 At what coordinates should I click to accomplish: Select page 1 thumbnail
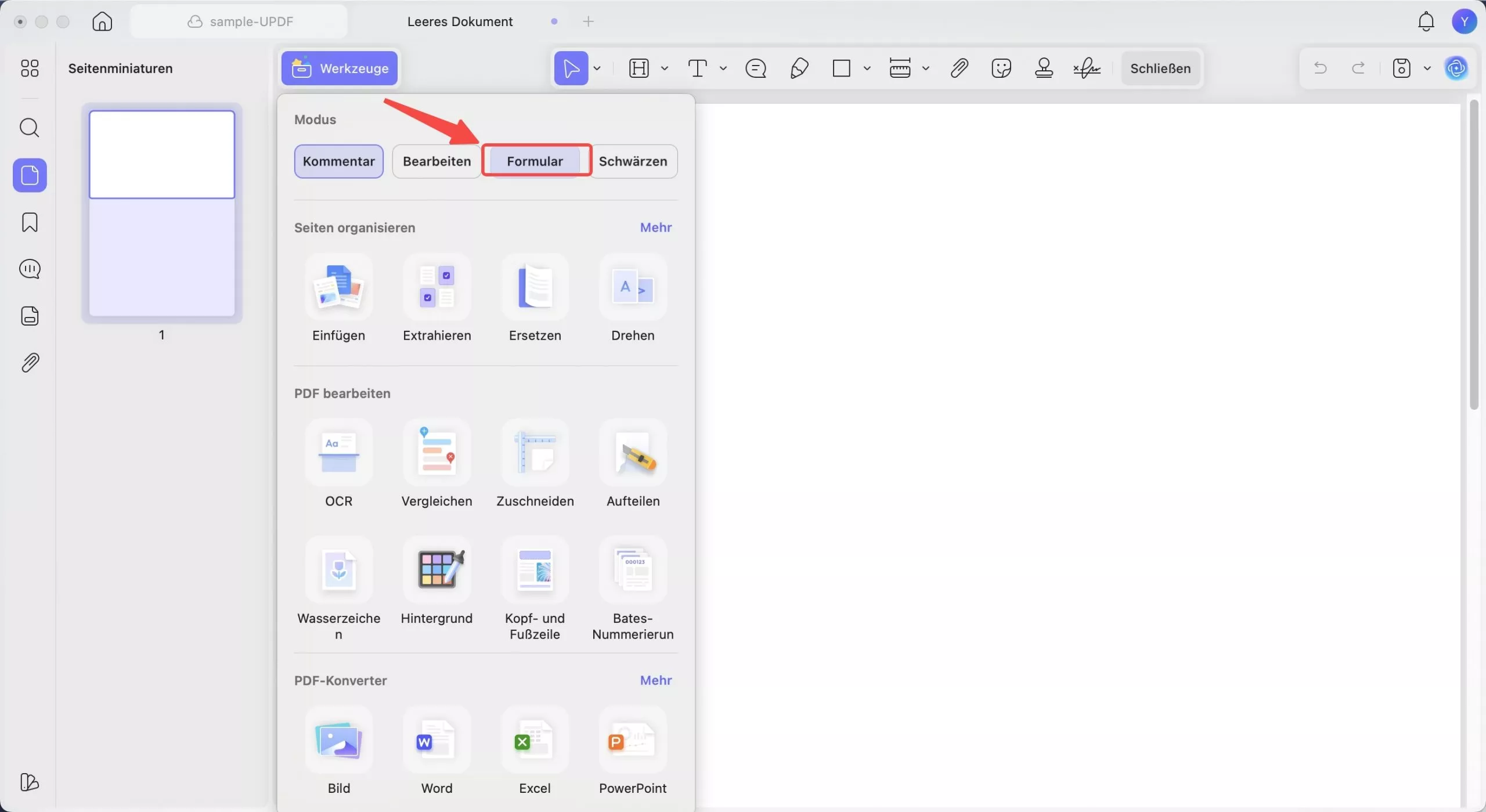[x=162, y=213]
